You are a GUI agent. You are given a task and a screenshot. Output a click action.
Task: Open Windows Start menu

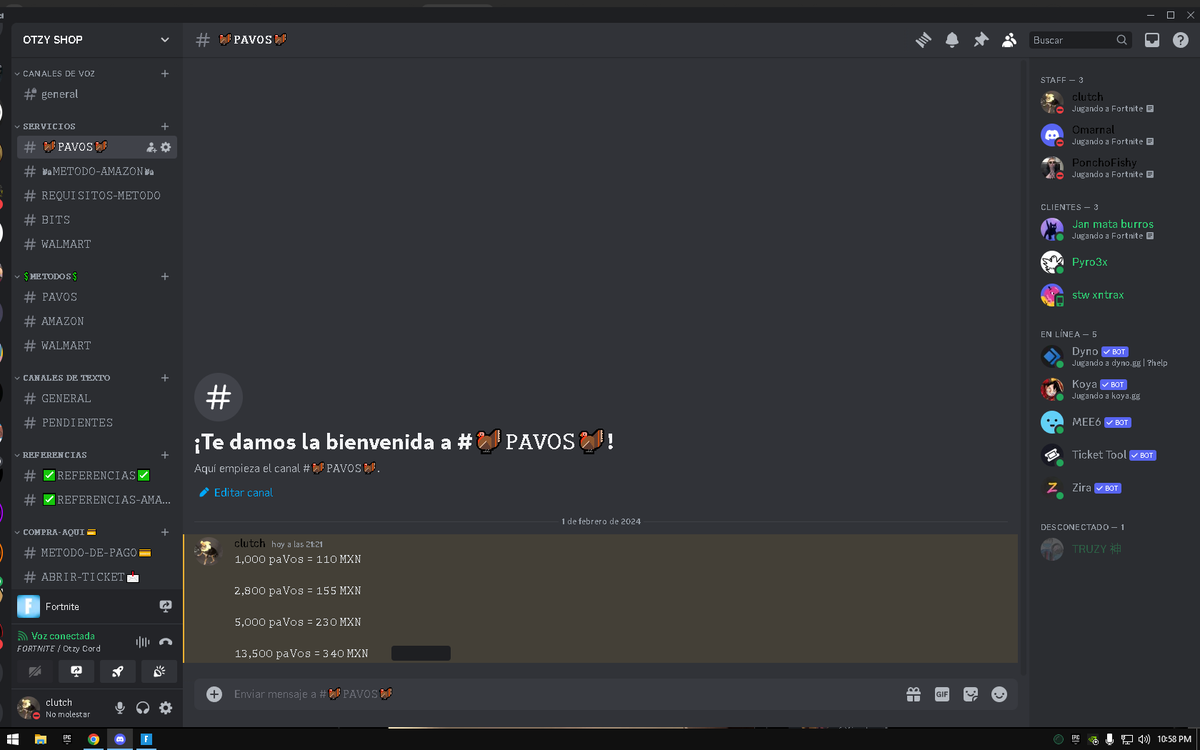[x=13, y=740]
